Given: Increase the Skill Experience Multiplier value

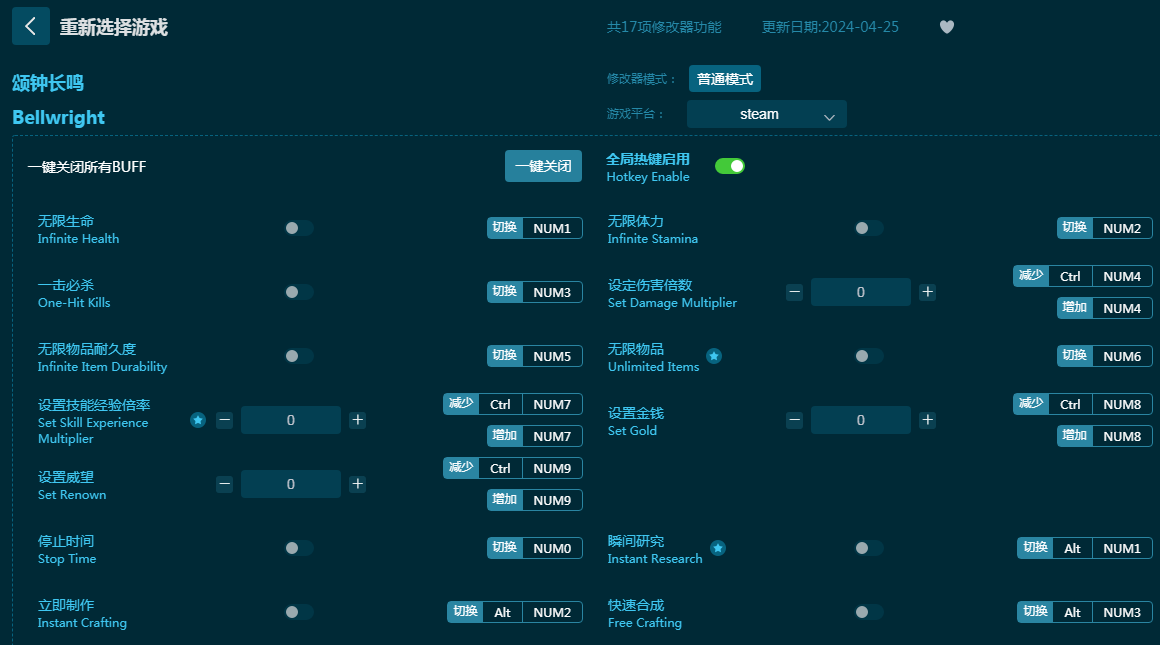Looking at the screenshot, I should coord(357,420).
